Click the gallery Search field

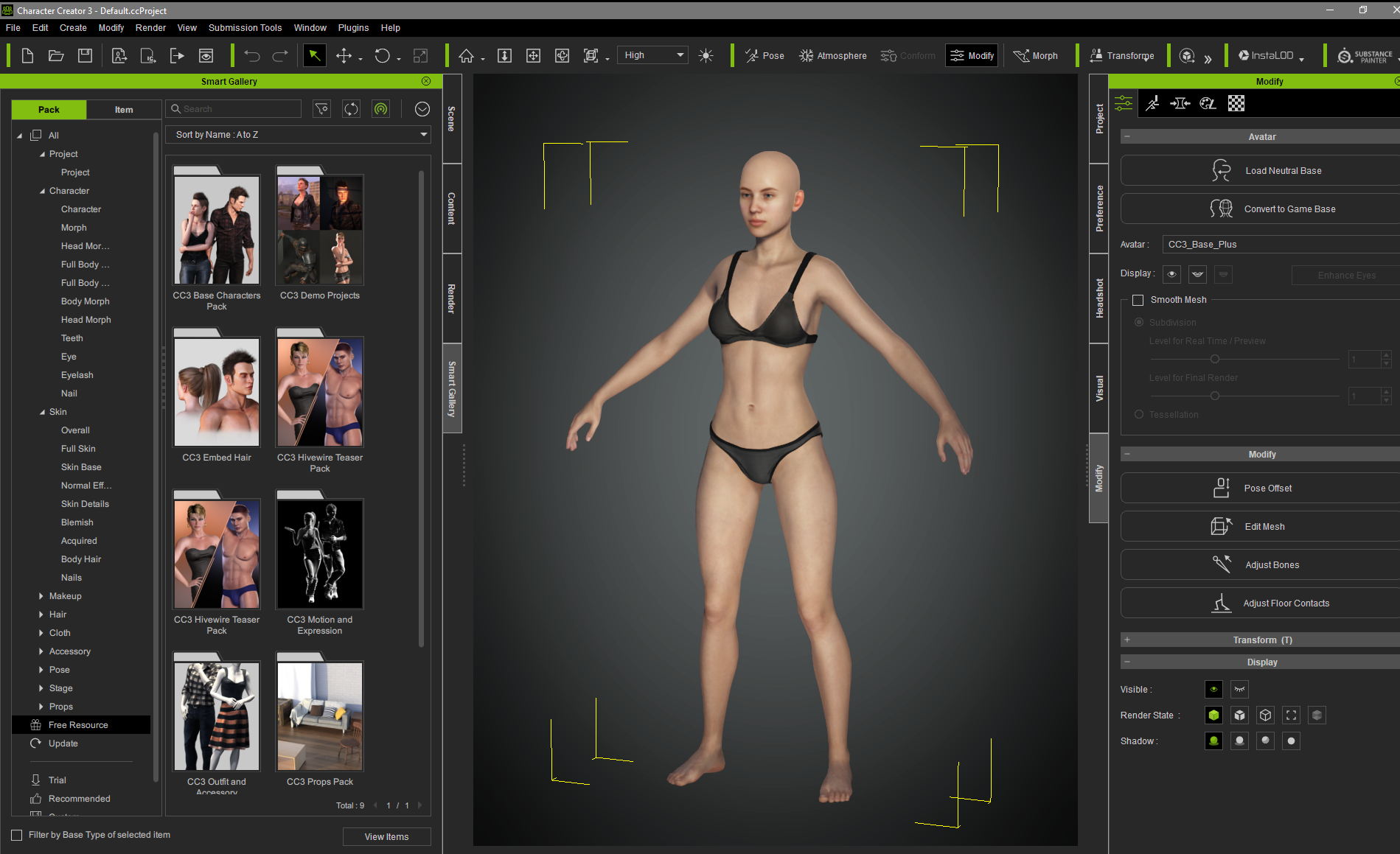pyautogui.click(x=234, y=109)
